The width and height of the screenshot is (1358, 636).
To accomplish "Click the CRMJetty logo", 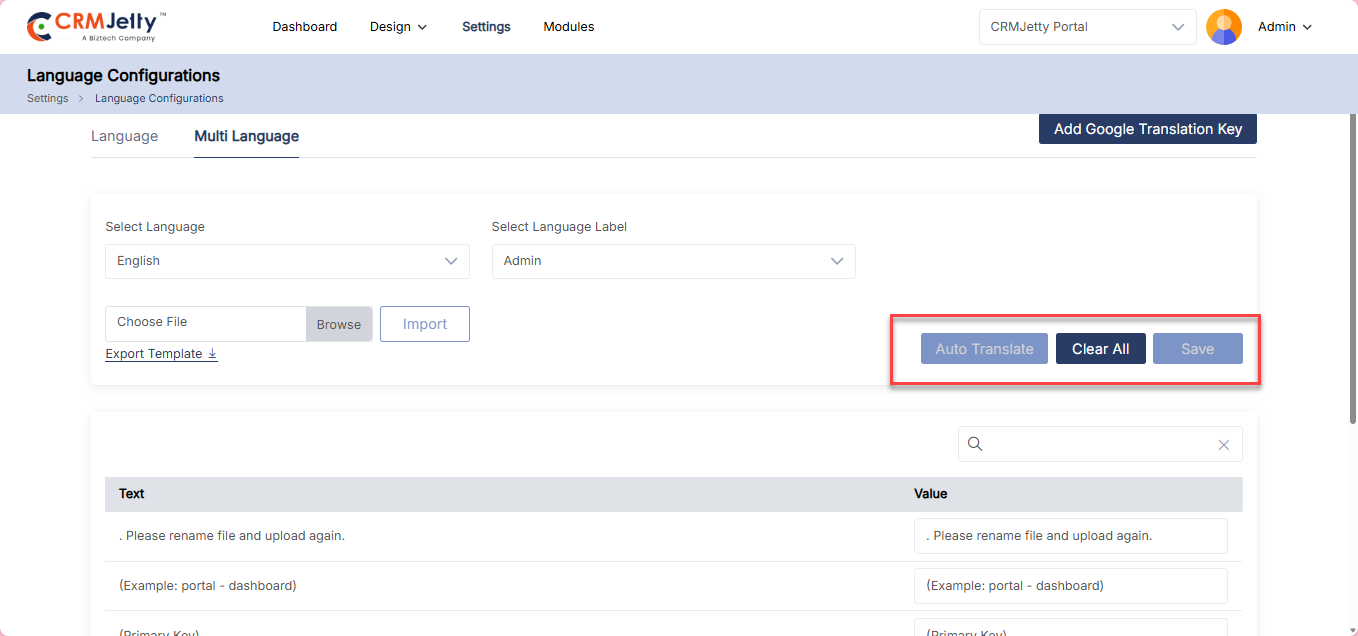I will (96, 27).
